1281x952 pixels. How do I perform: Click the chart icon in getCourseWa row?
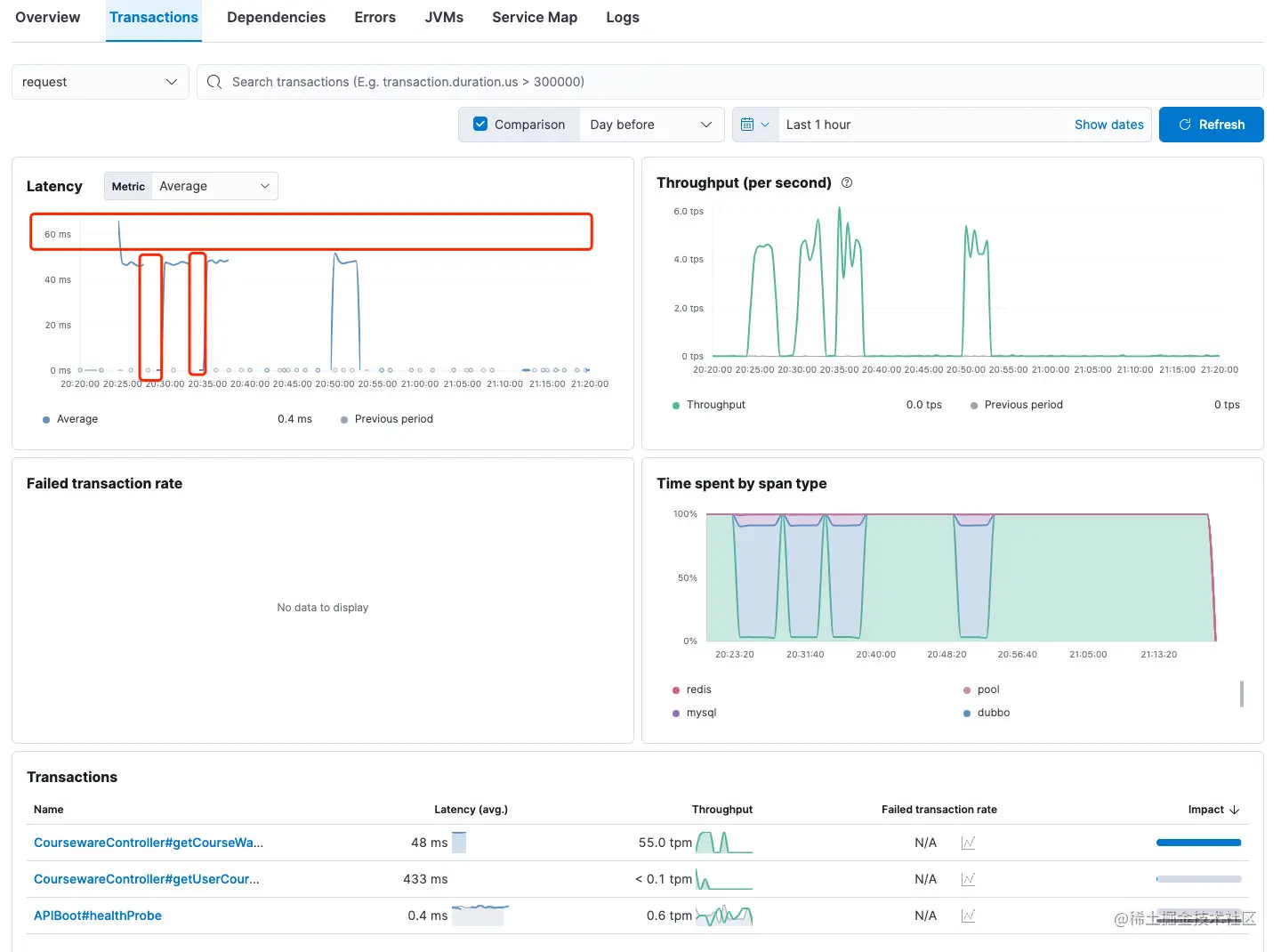pyautogui.click(x=969, y=843)
